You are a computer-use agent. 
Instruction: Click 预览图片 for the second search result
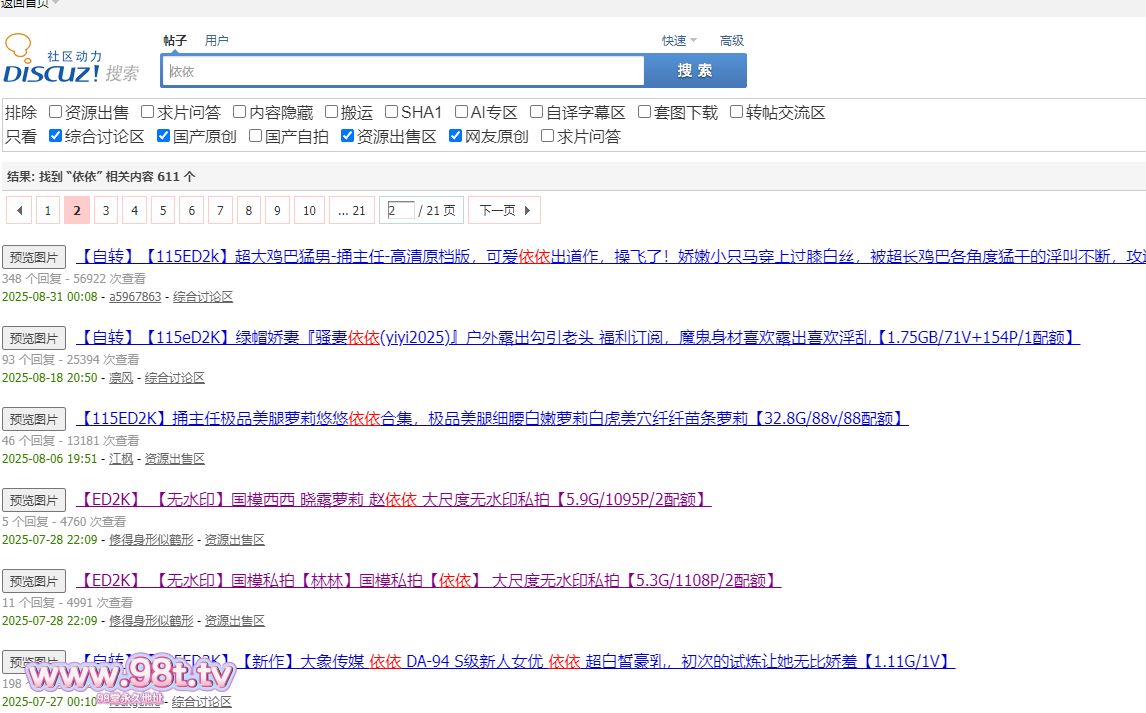[34, 338]
